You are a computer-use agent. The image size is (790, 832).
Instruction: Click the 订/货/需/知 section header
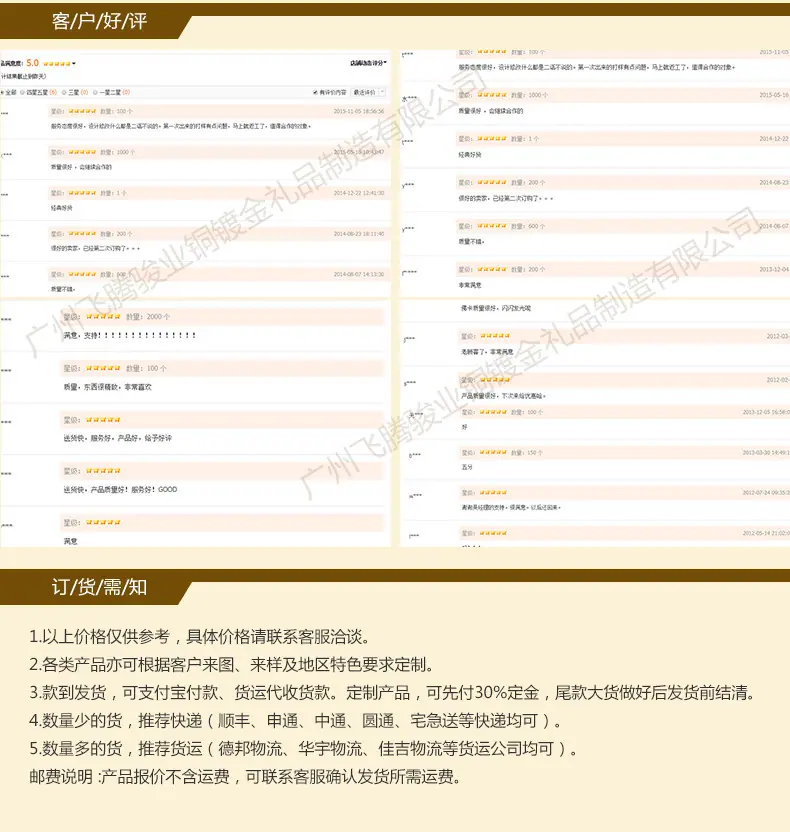[99, 587]
